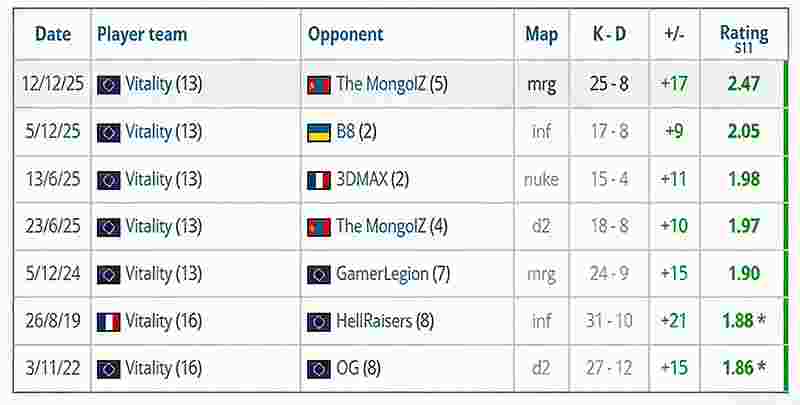Click the Mongolia flag in the 12/12/25 row
The height and width of the screenshot is (405, 800).
tap(319, 85)
